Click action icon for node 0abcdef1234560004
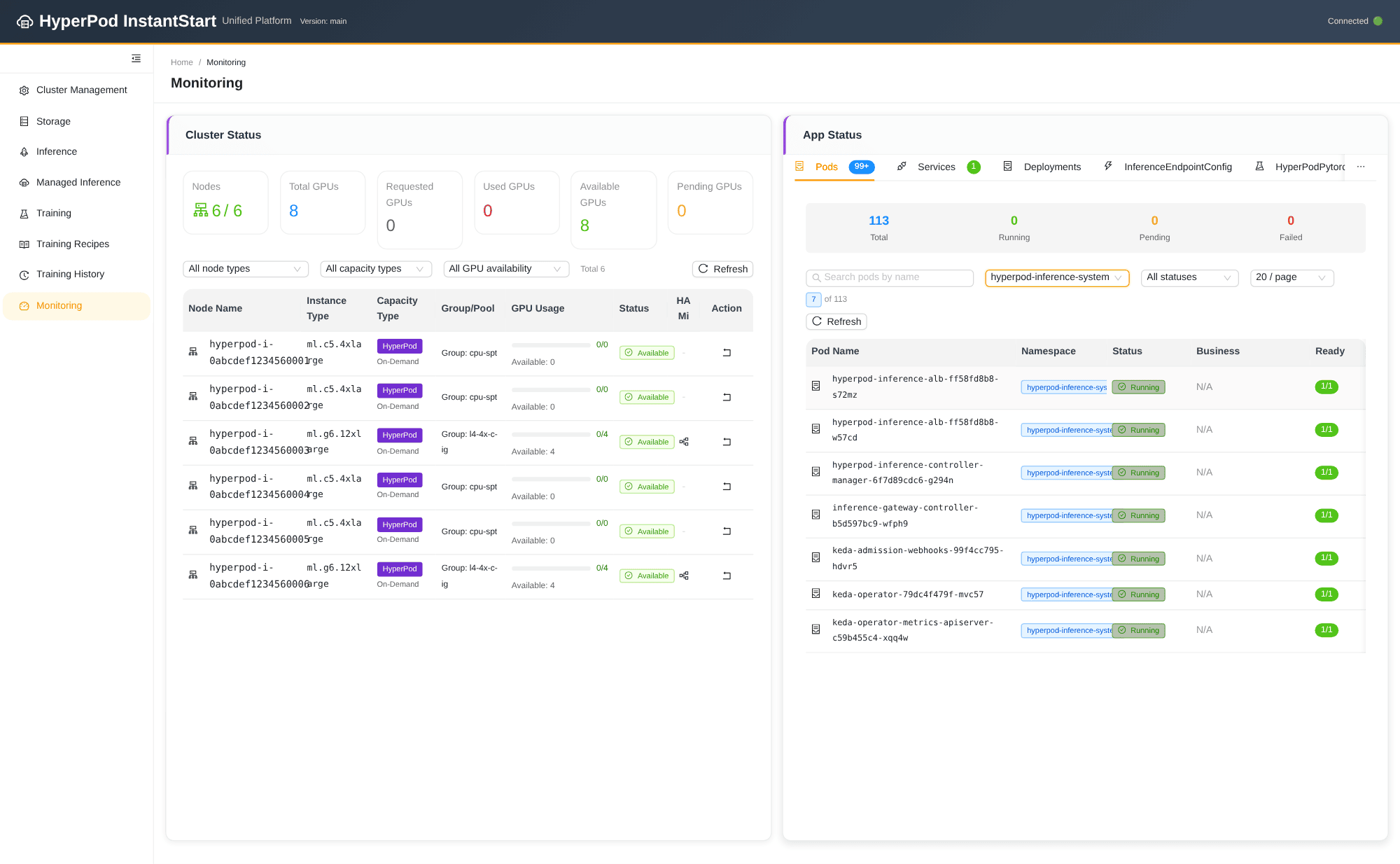 point(727,487)
